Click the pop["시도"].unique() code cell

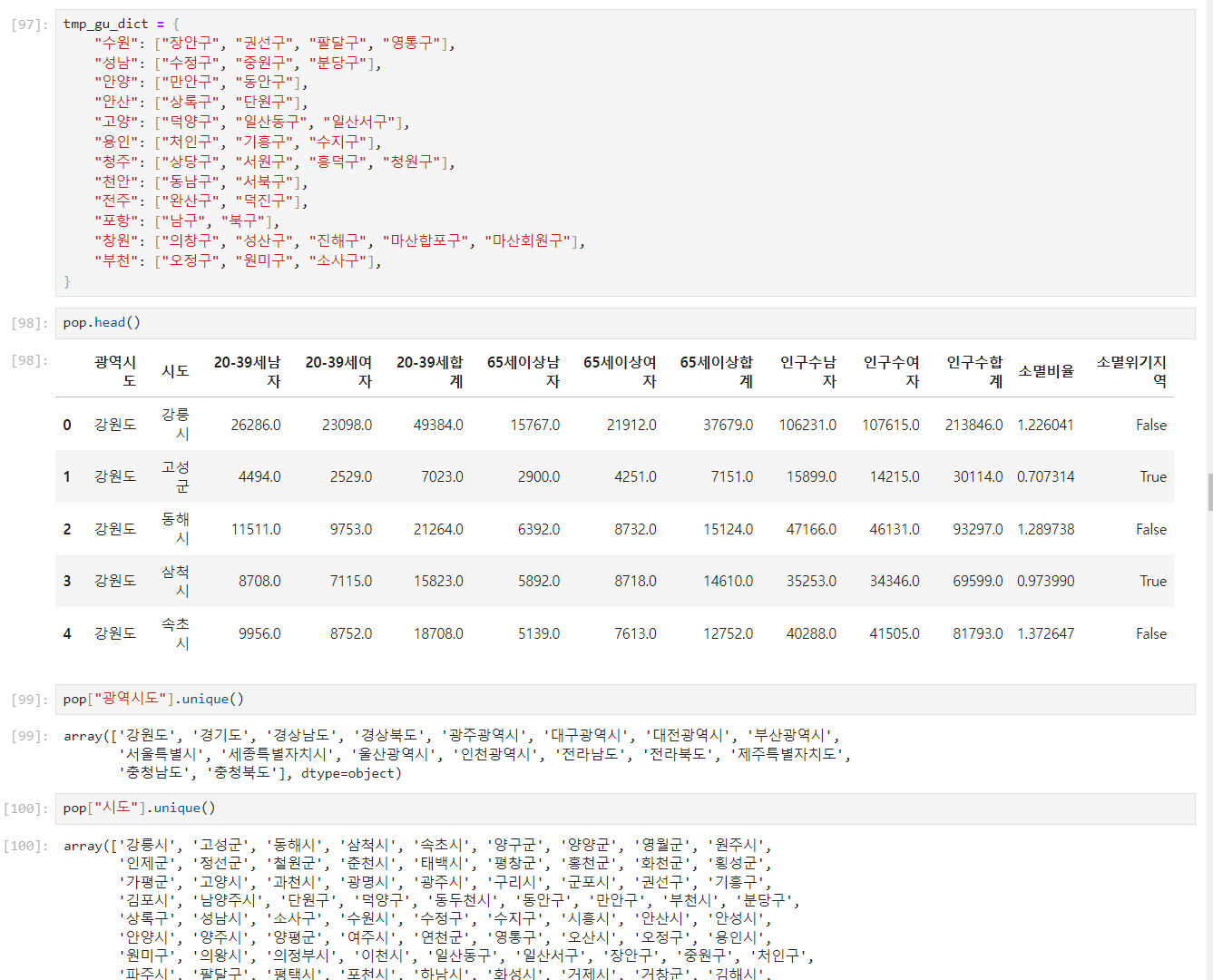[625, 808]
